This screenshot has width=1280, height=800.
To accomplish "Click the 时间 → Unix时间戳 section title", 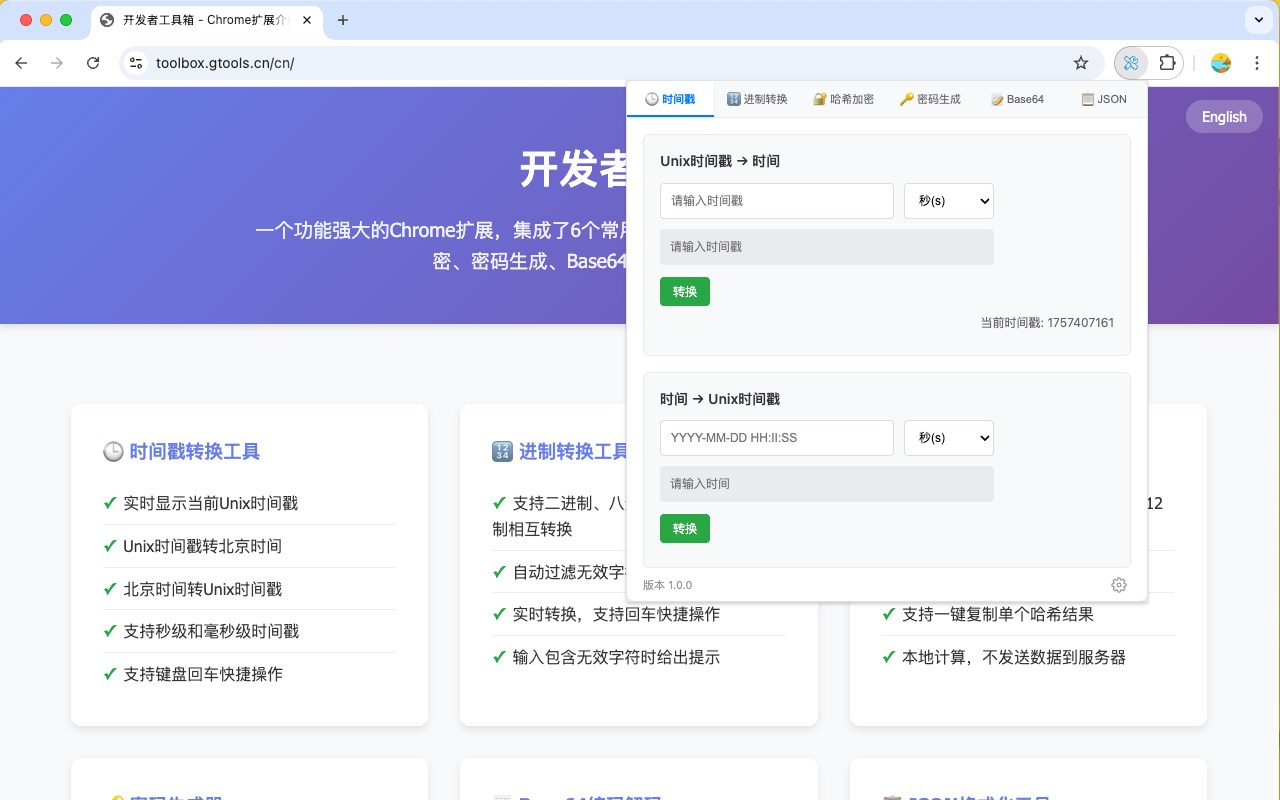I will coord(720,399).
